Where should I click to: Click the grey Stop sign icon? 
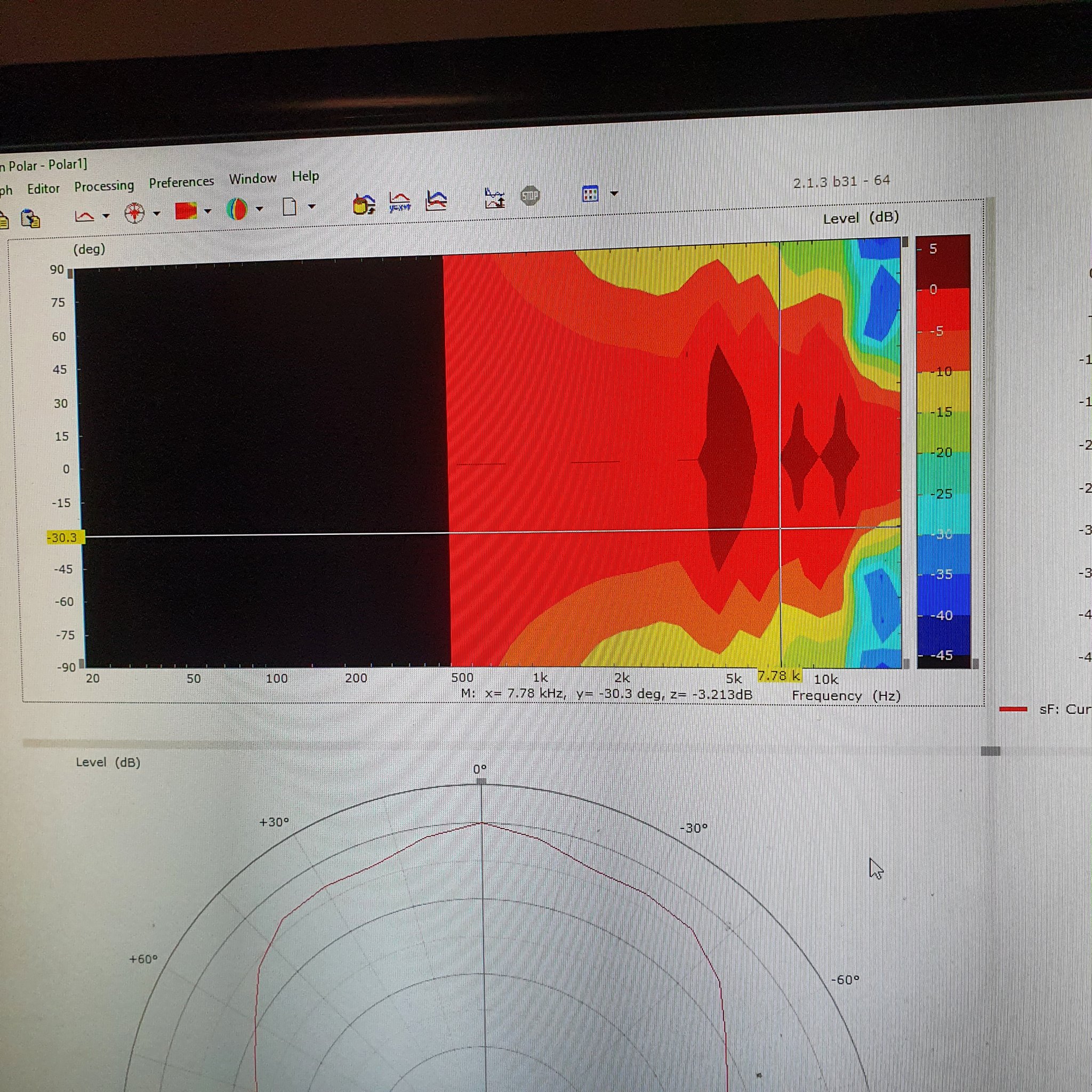click(x=529, y=196)
